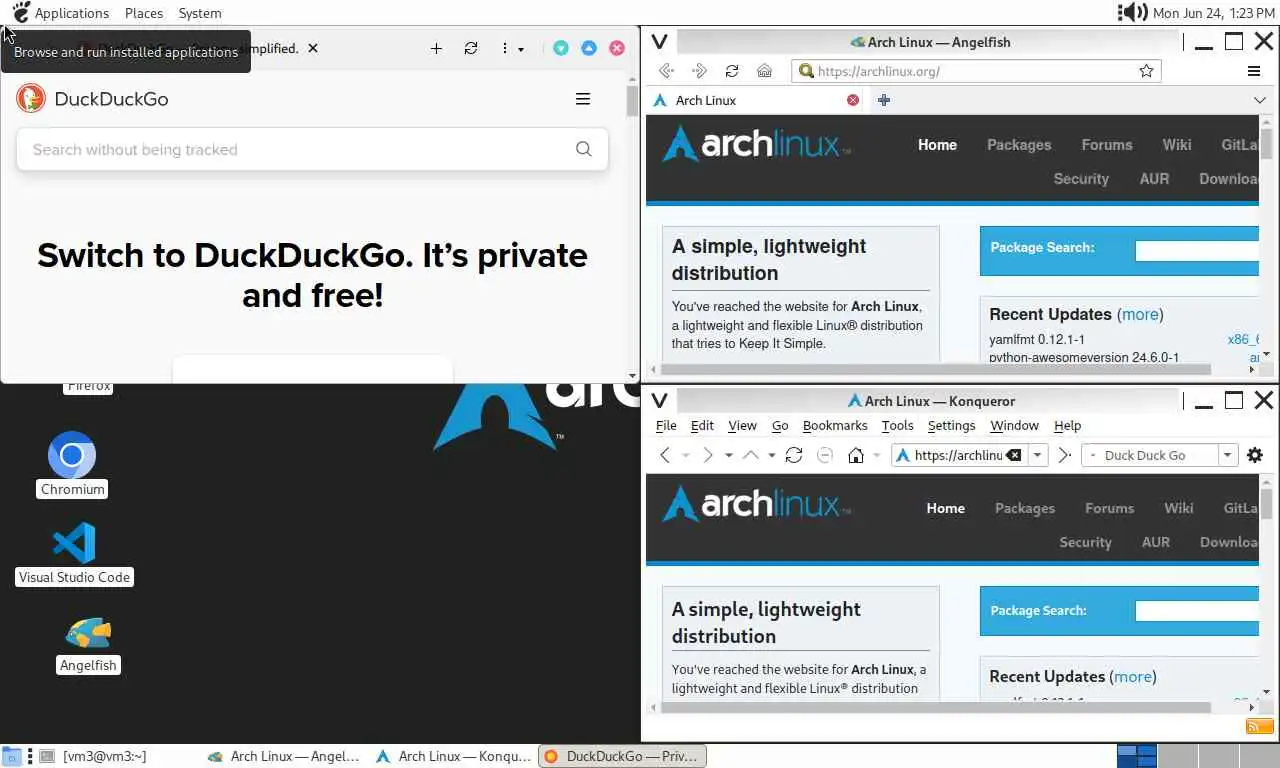Image resolution: width=1280 pixels, height=768 pixels.
Task: Reload the page in Angelfish
Action: click(x=732, y=71)
